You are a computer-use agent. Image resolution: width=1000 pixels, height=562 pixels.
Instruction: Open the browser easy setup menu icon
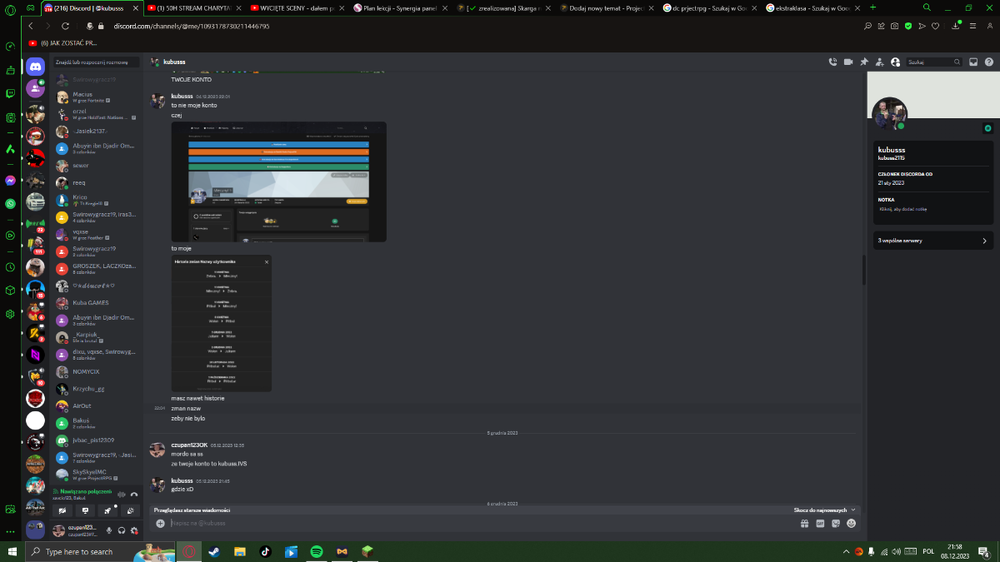click(973, 26)
